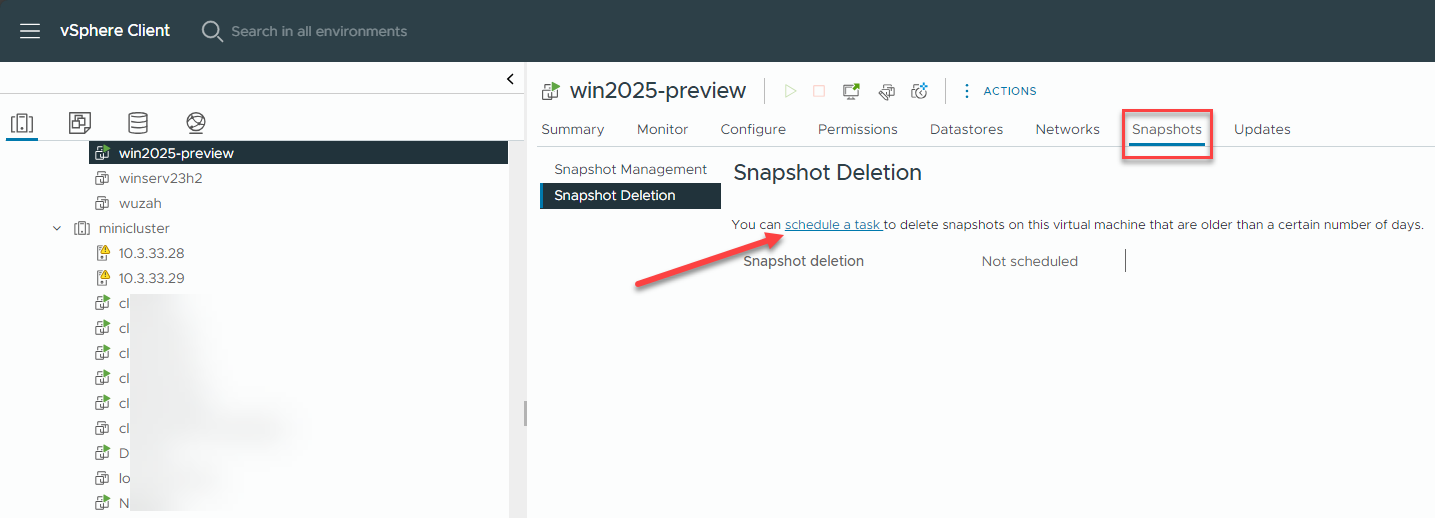
Task: Click the Snapshot Deletion heading
Action: point(828,172)
